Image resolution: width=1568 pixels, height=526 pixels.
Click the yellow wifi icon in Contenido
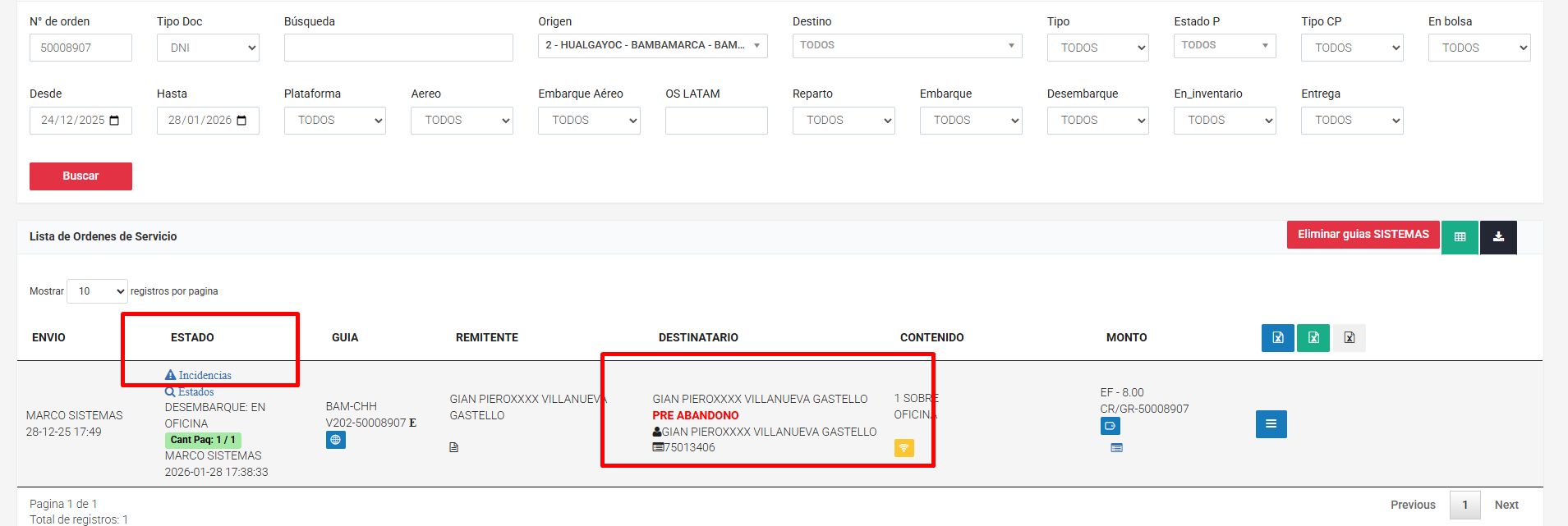(x=904, y=448)
